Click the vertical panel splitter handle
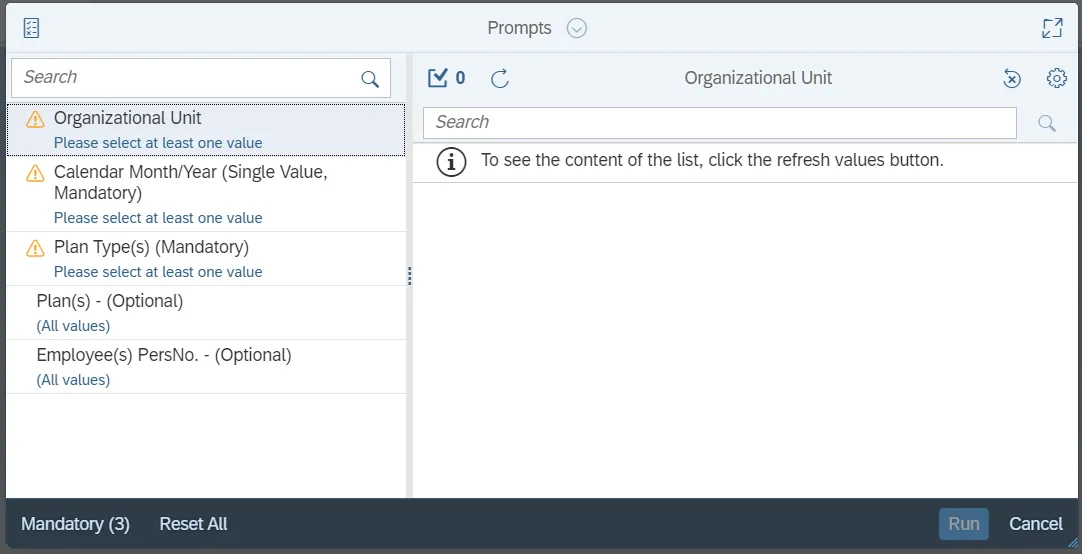This screenshot has width=1082, height=554. (409, 276)
